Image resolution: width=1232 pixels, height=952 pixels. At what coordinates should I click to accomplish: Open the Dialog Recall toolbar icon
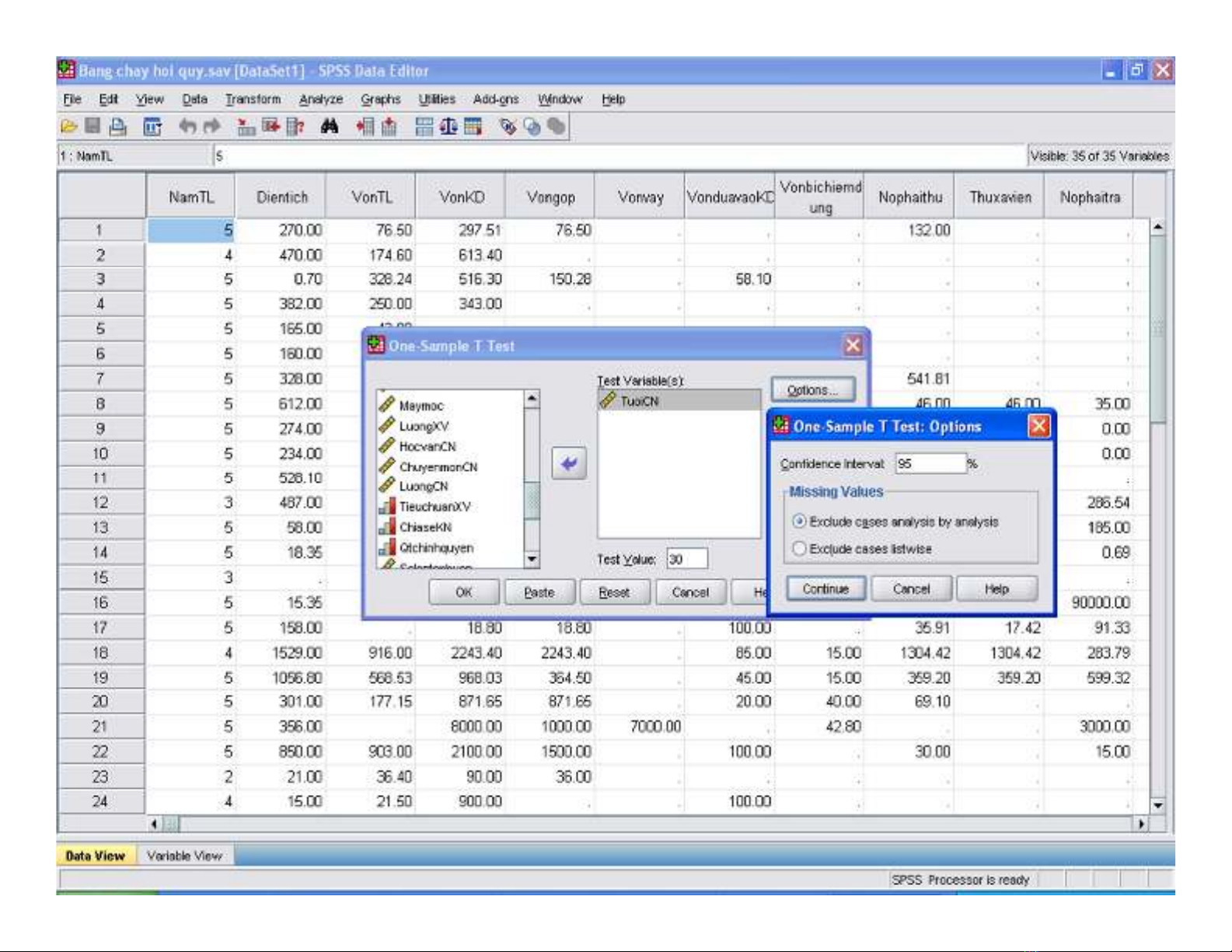click(152, 127)
